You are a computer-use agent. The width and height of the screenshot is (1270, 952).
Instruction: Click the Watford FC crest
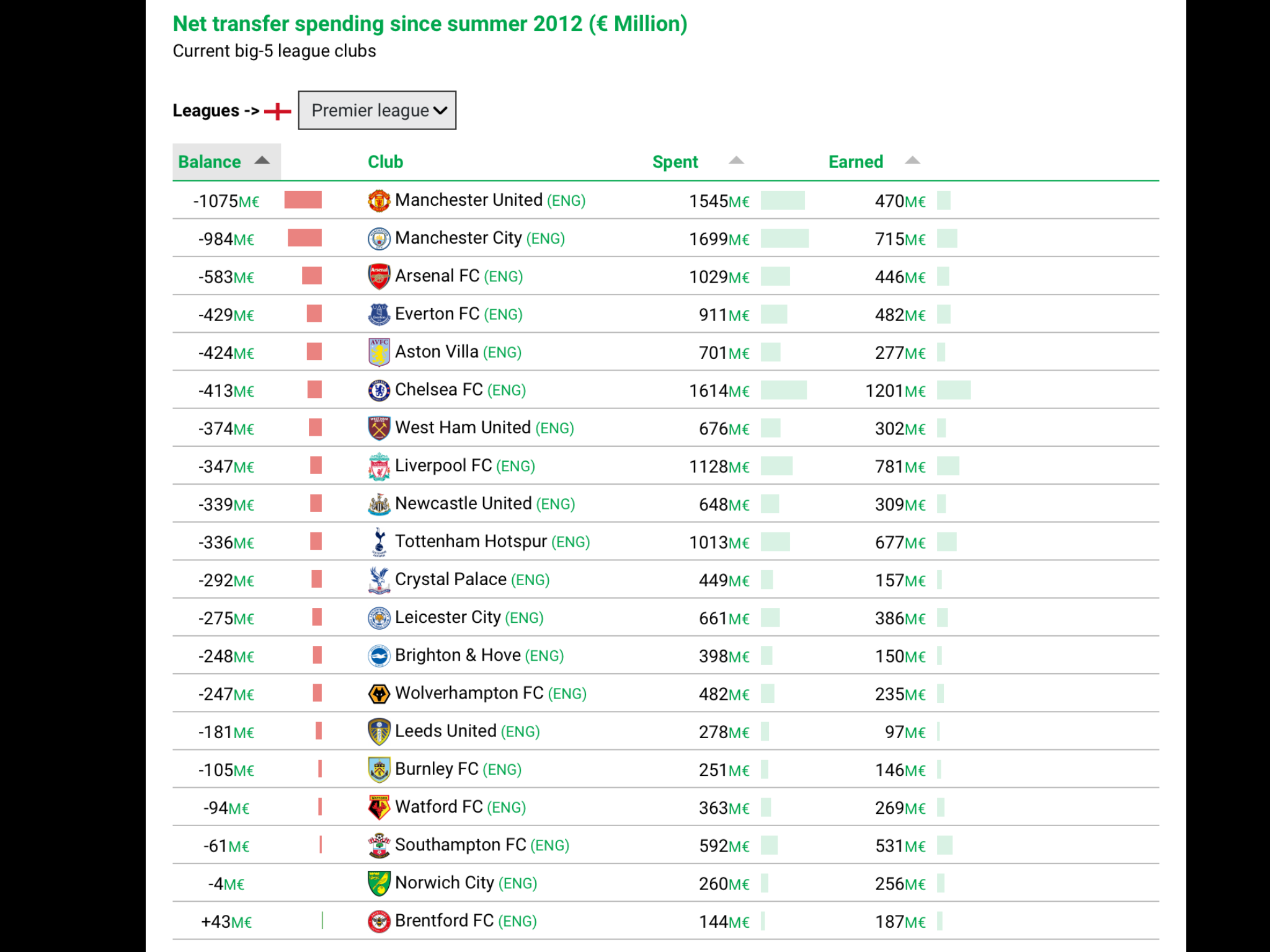pyautogui.click(x=379, y=808)
